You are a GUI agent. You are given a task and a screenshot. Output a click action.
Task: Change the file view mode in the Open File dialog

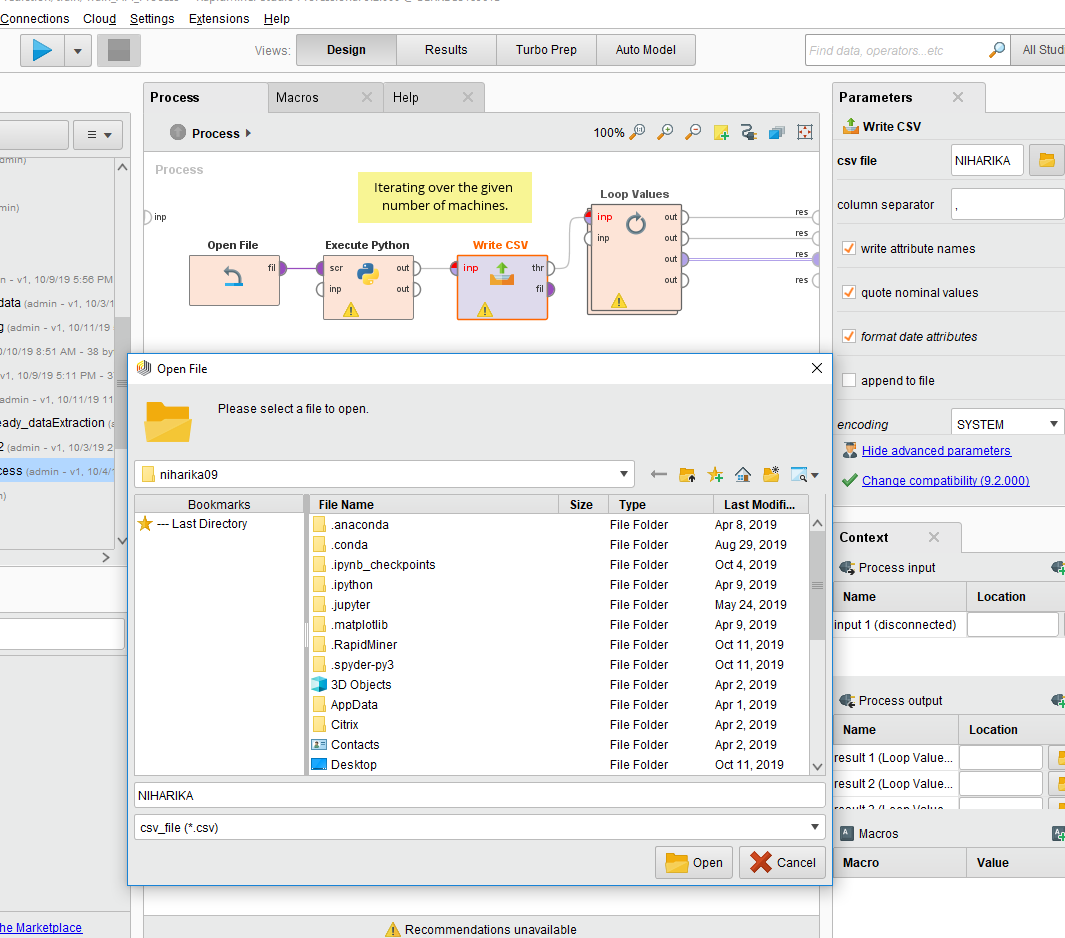click(804, 474)
